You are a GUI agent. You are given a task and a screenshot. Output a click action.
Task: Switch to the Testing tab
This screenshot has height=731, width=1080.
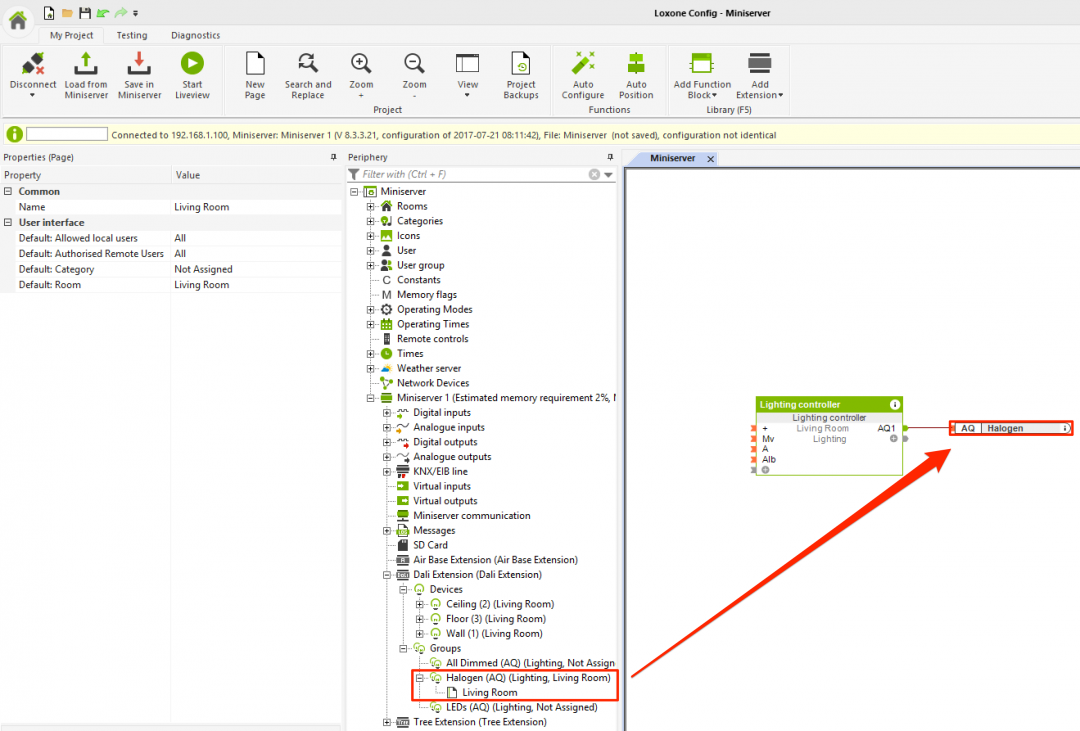coord(132,35)
